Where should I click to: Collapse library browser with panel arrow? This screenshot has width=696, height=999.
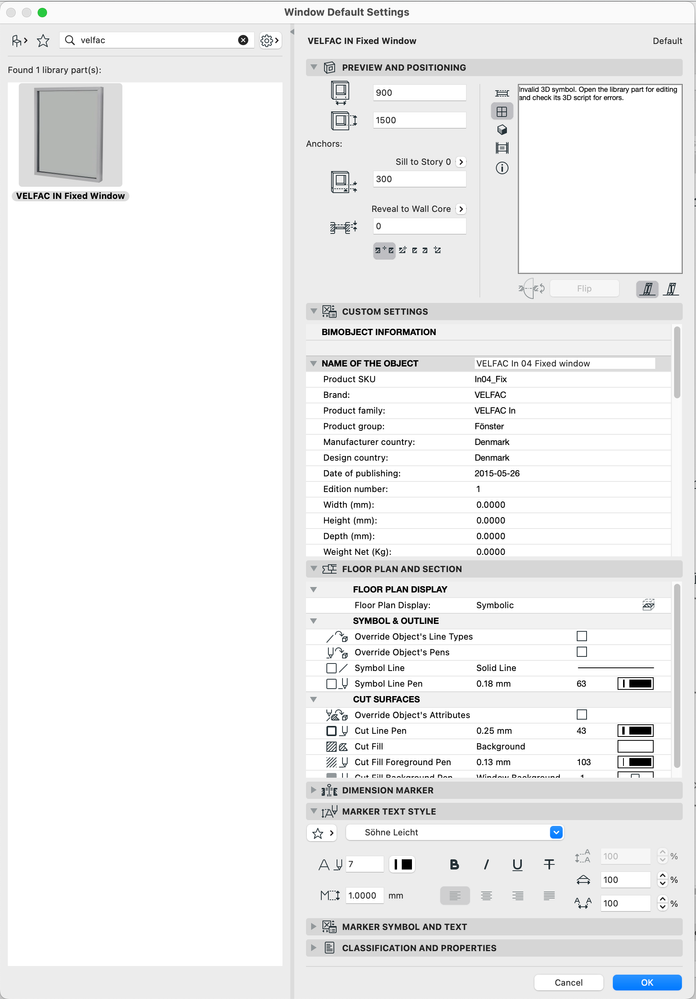292,32
